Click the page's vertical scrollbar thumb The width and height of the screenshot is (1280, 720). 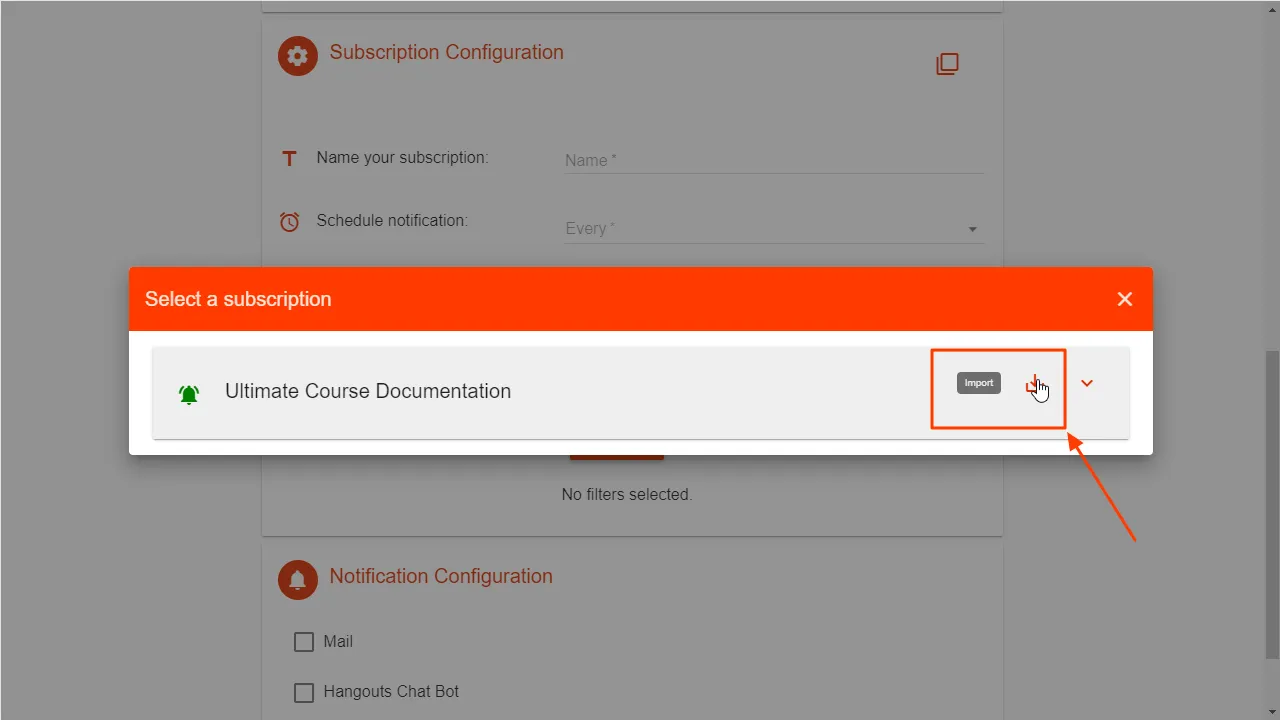point(1272,504)
